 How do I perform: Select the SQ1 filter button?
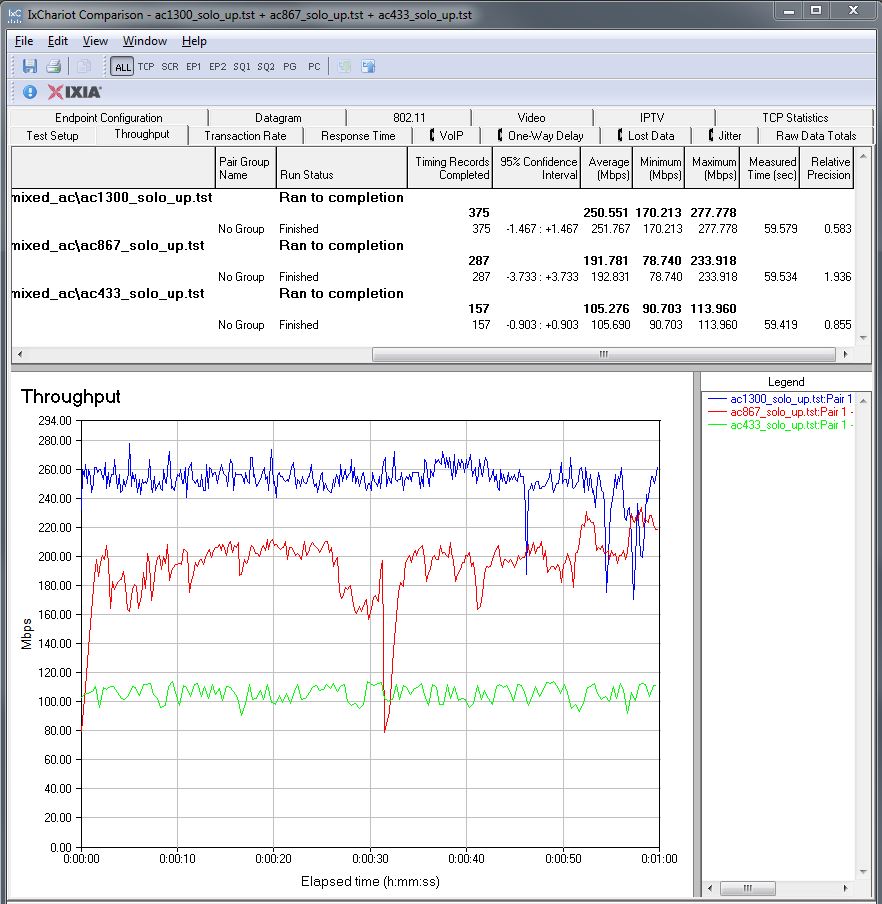pos(242,67)
